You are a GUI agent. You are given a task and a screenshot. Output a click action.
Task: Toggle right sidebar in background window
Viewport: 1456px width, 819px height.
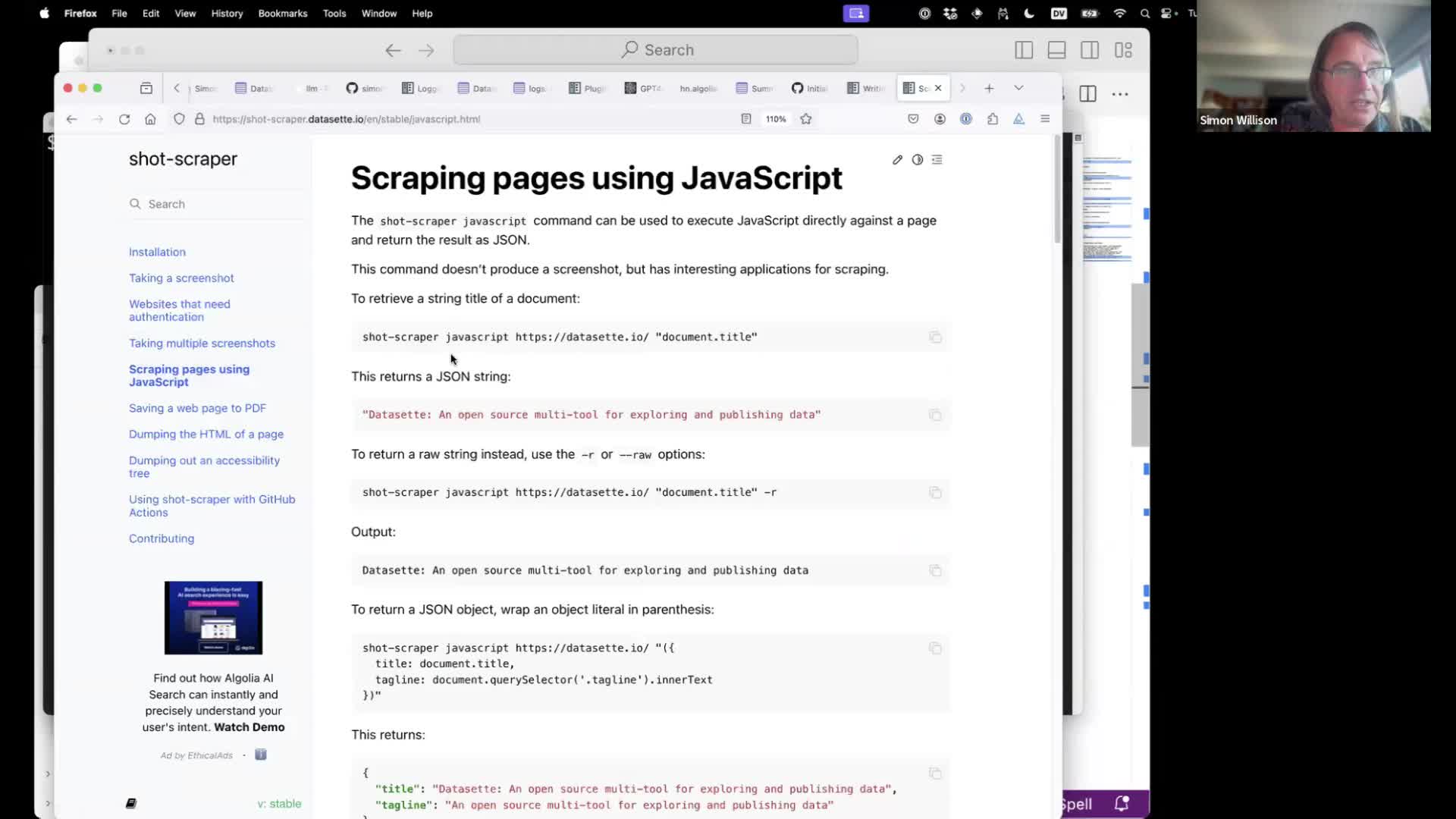1090,50
